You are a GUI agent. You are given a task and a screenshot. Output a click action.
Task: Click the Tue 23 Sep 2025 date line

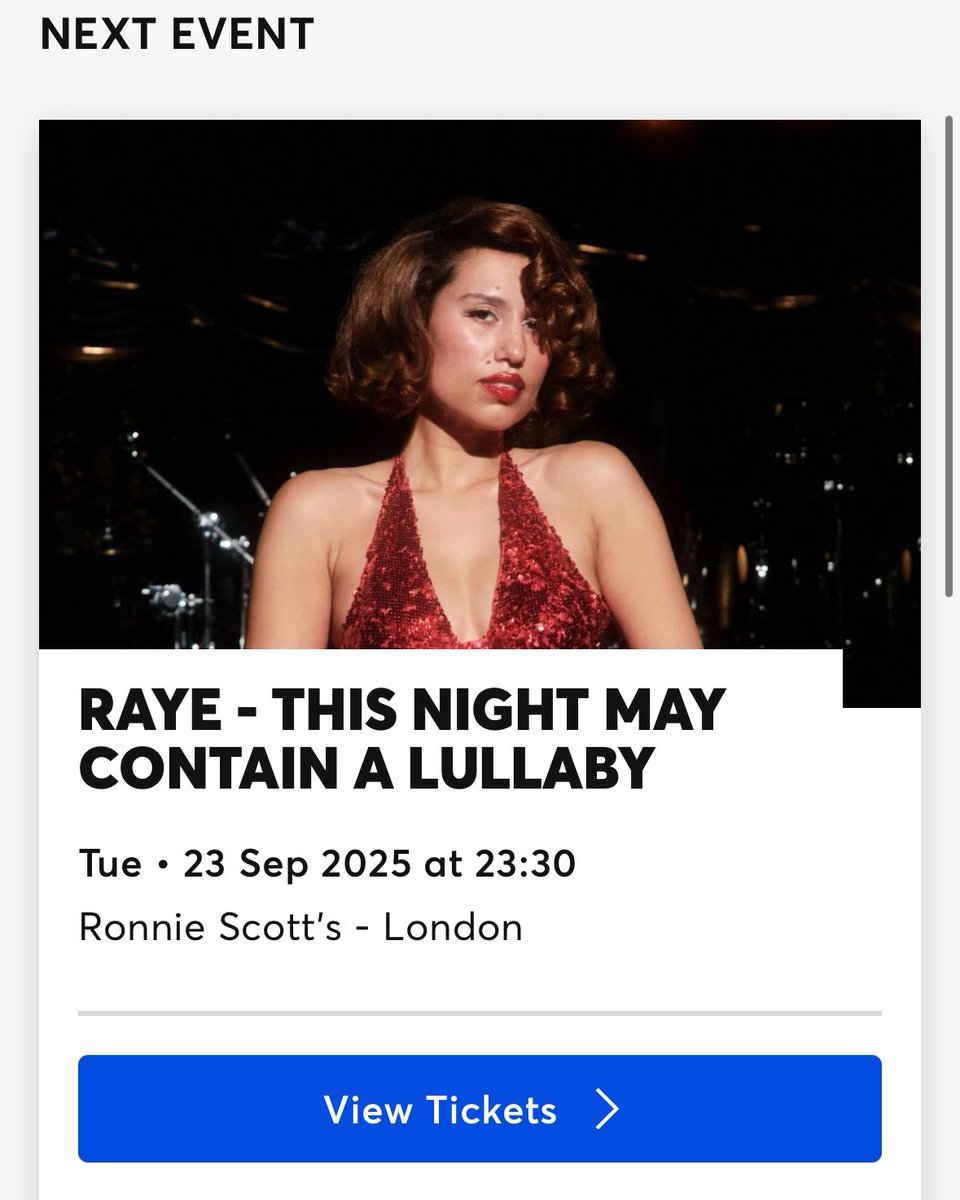[327, 864]
